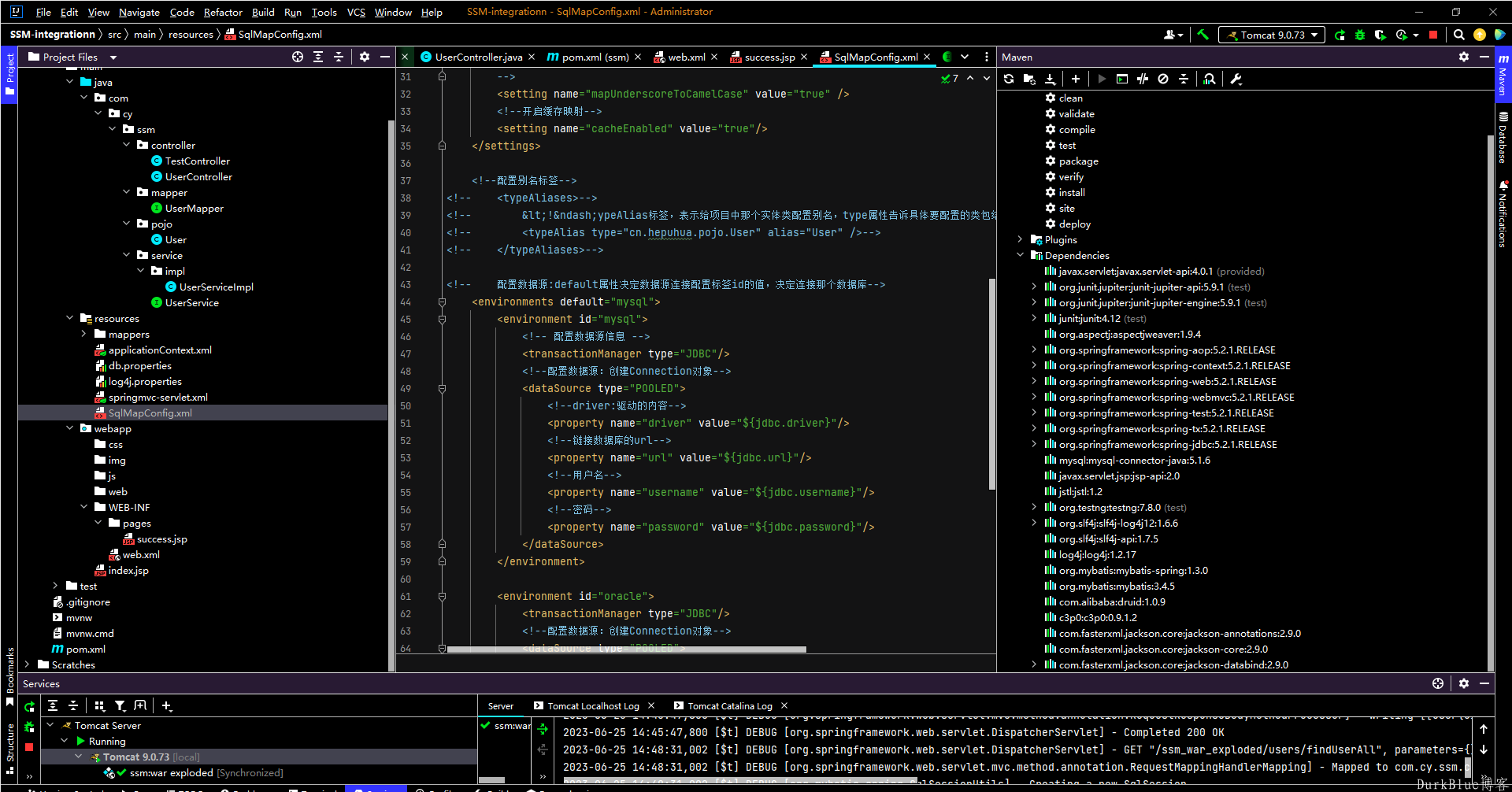The width and height of the screenshot is (1512, 792).
Task: Switch to the UserController.java tab
Action: (478, 57)
